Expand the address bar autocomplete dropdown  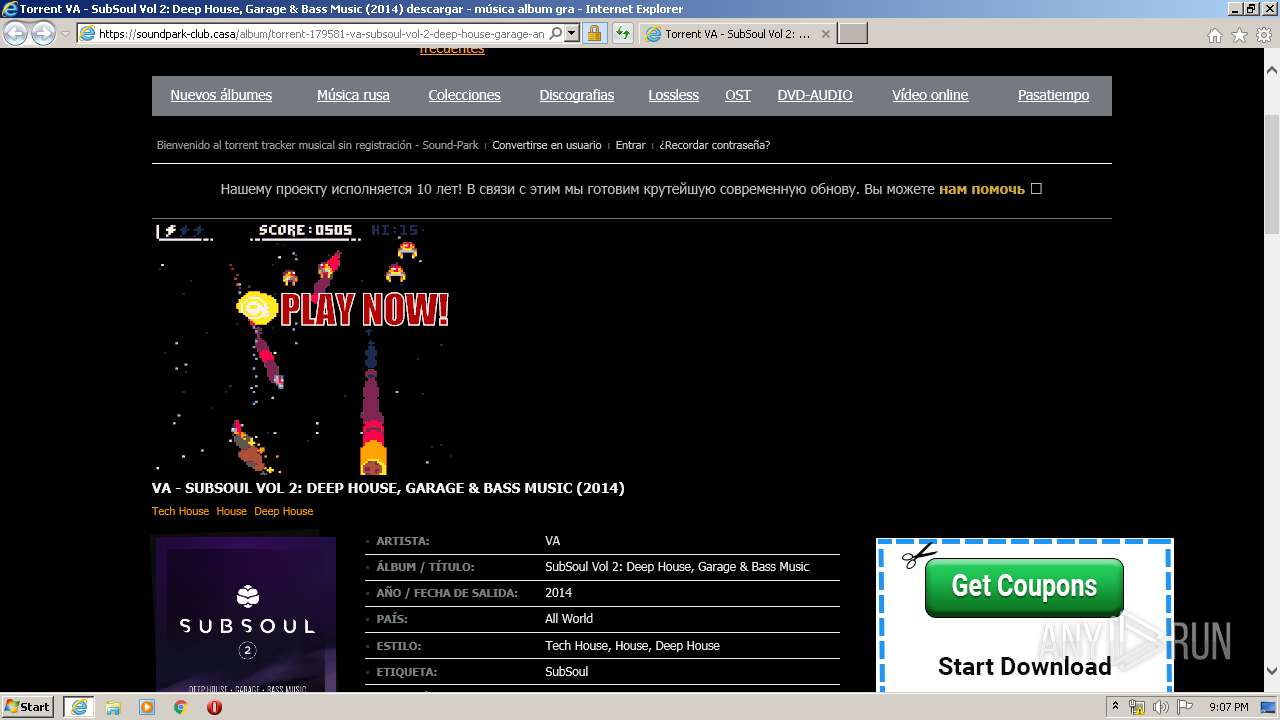coord(572,34)
